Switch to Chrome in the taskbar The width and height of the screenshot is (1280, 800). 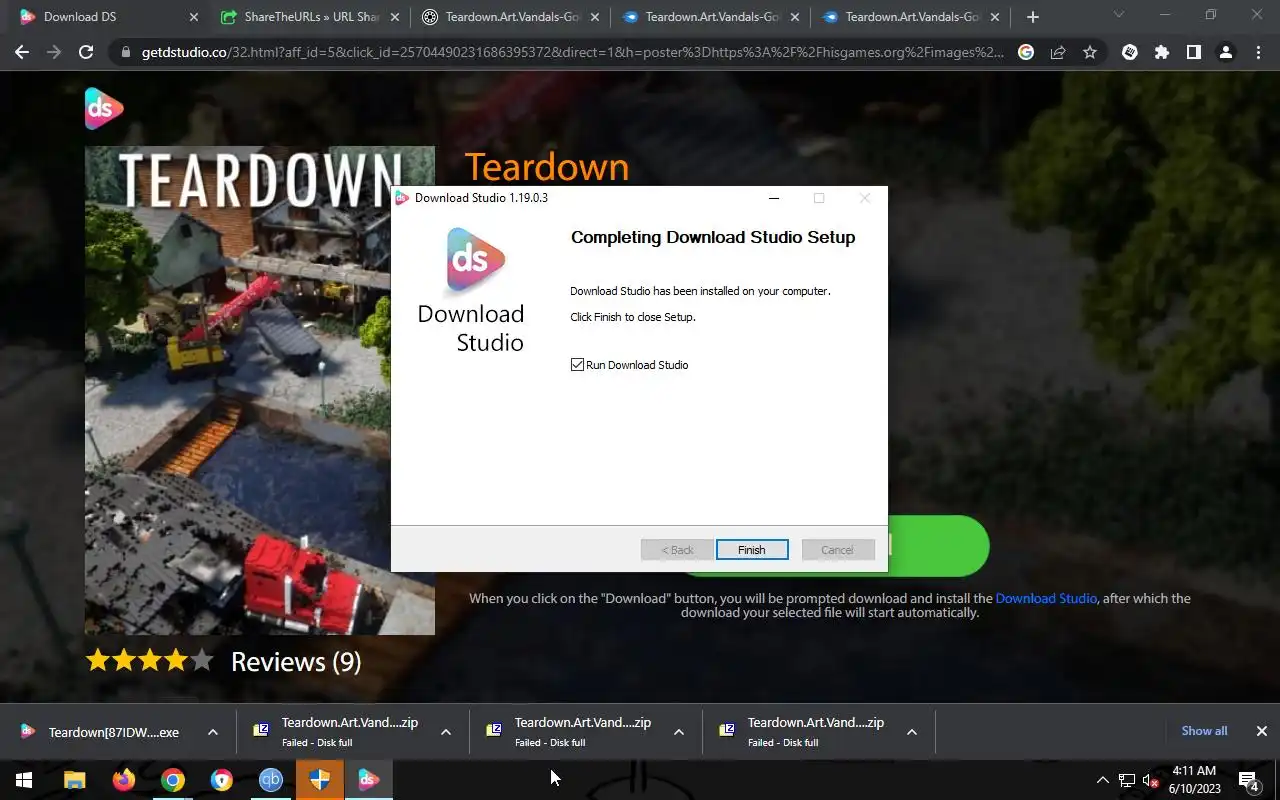pos(173,780)
